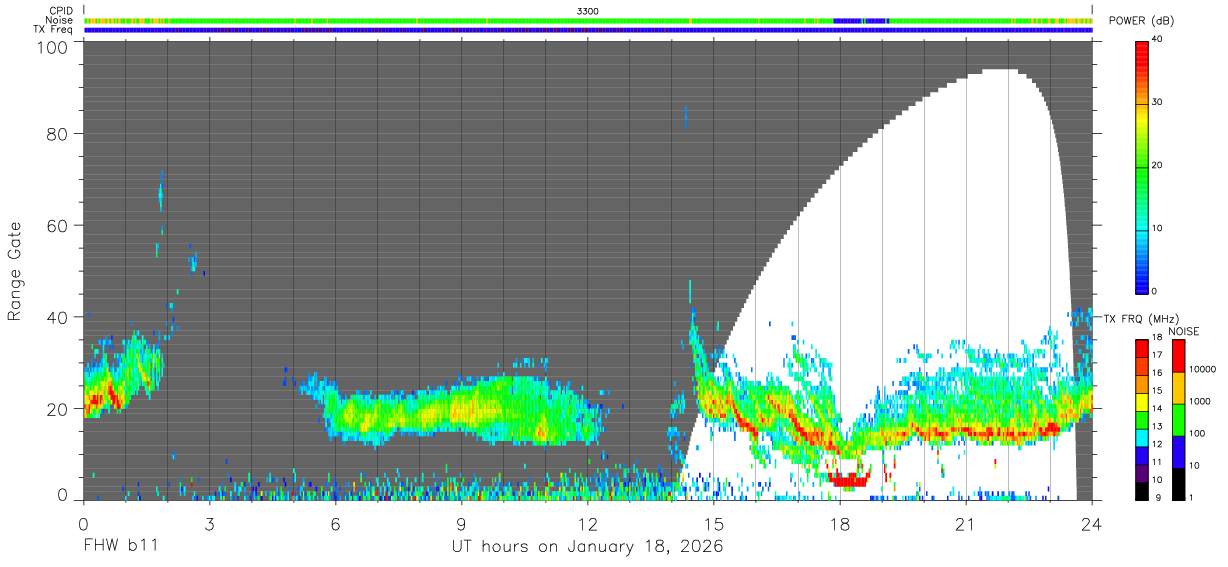Viewport: 1228px width, 567px height.
Task: Pick the red 17-18 MHz TX FRQ swatch
Action: coord(1142,348)
